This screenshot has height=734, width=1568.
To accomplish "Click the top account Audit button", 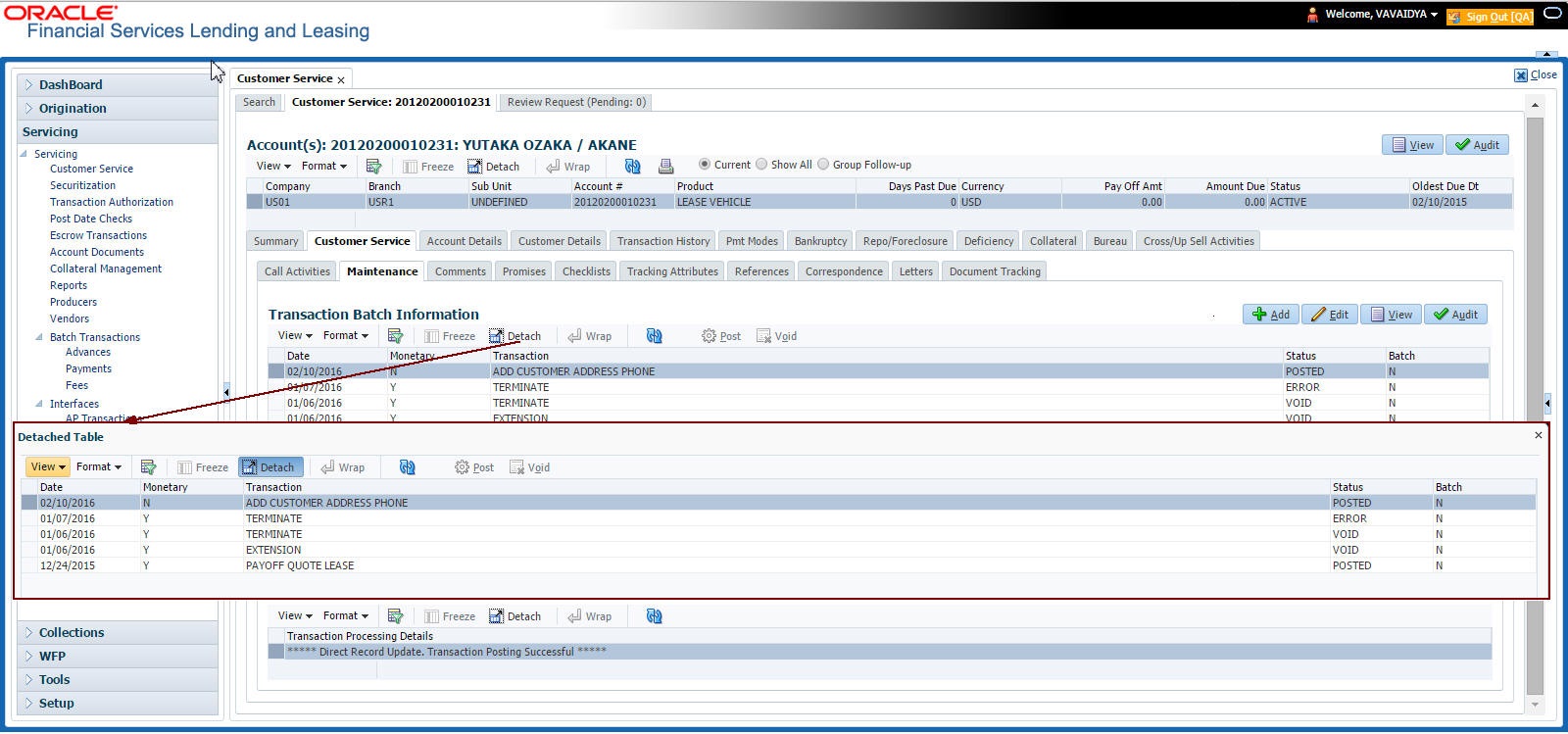I will click(1477, 145).
